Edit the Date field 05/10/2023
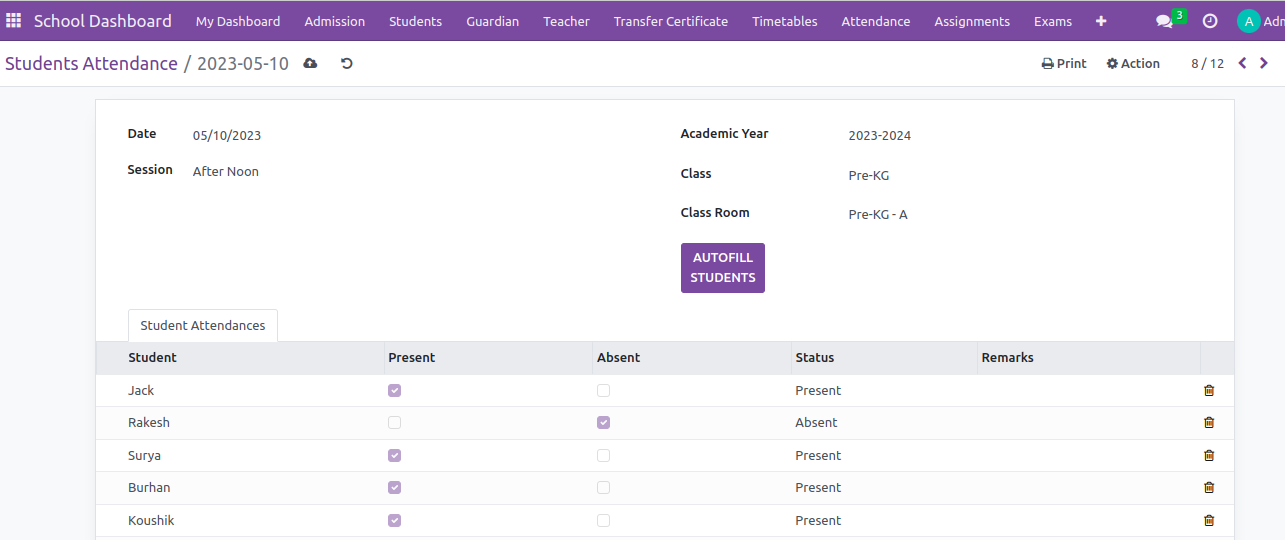 click(227, 136)
